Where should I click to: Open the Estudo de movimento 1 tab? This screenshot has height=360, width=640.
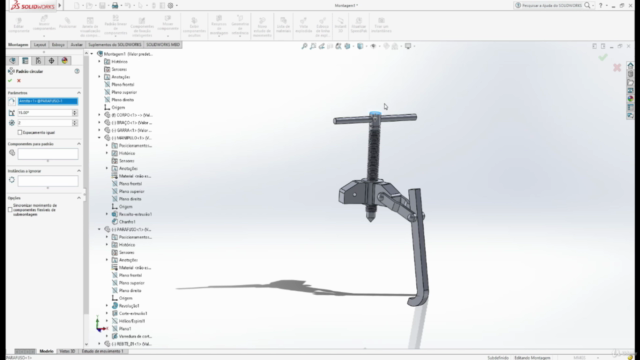pos(102,351)
